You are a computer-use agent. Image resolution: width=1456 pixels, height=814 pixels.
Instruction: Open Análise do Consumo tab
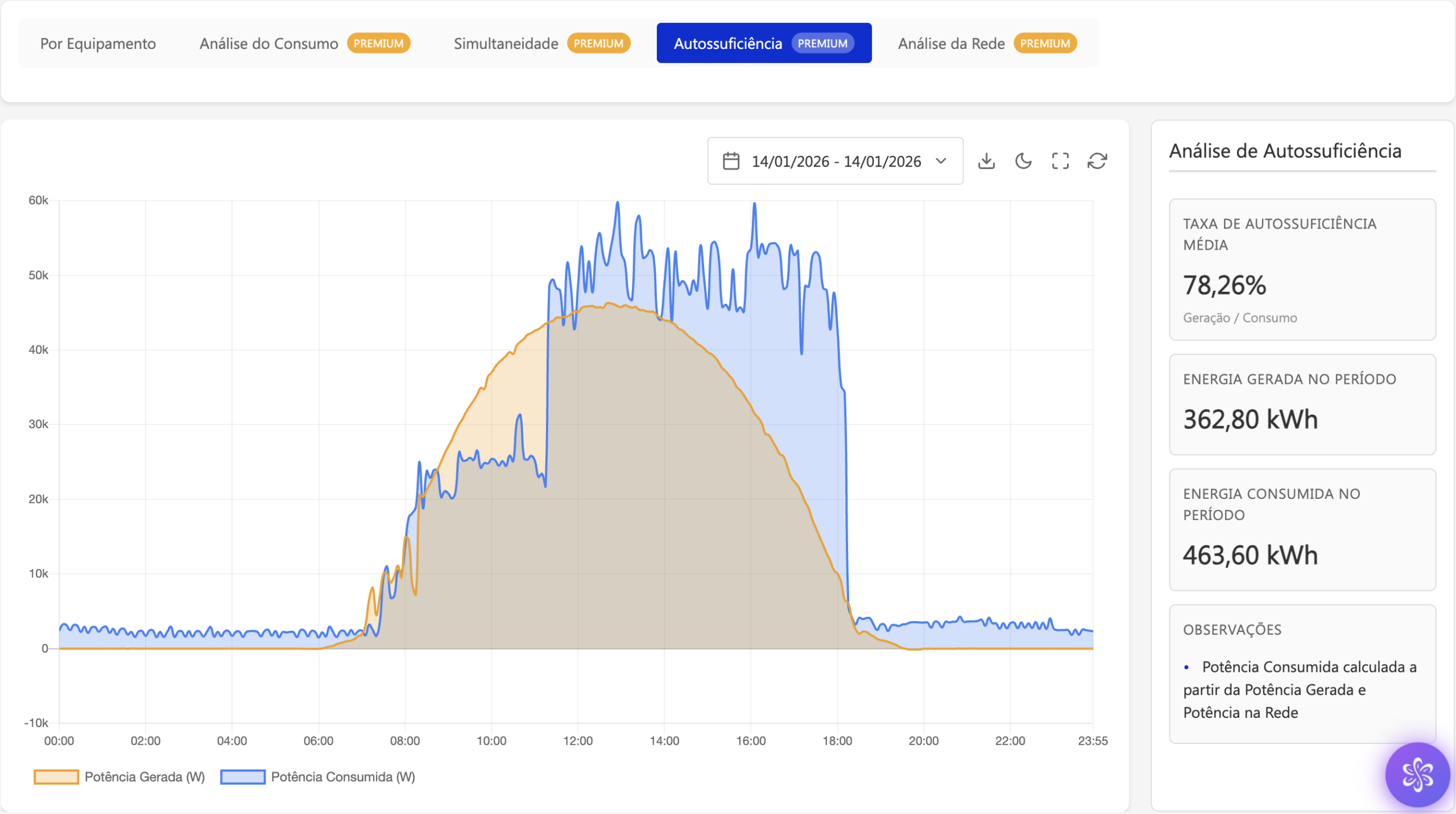pyautogui.click(x=268, y=43)
